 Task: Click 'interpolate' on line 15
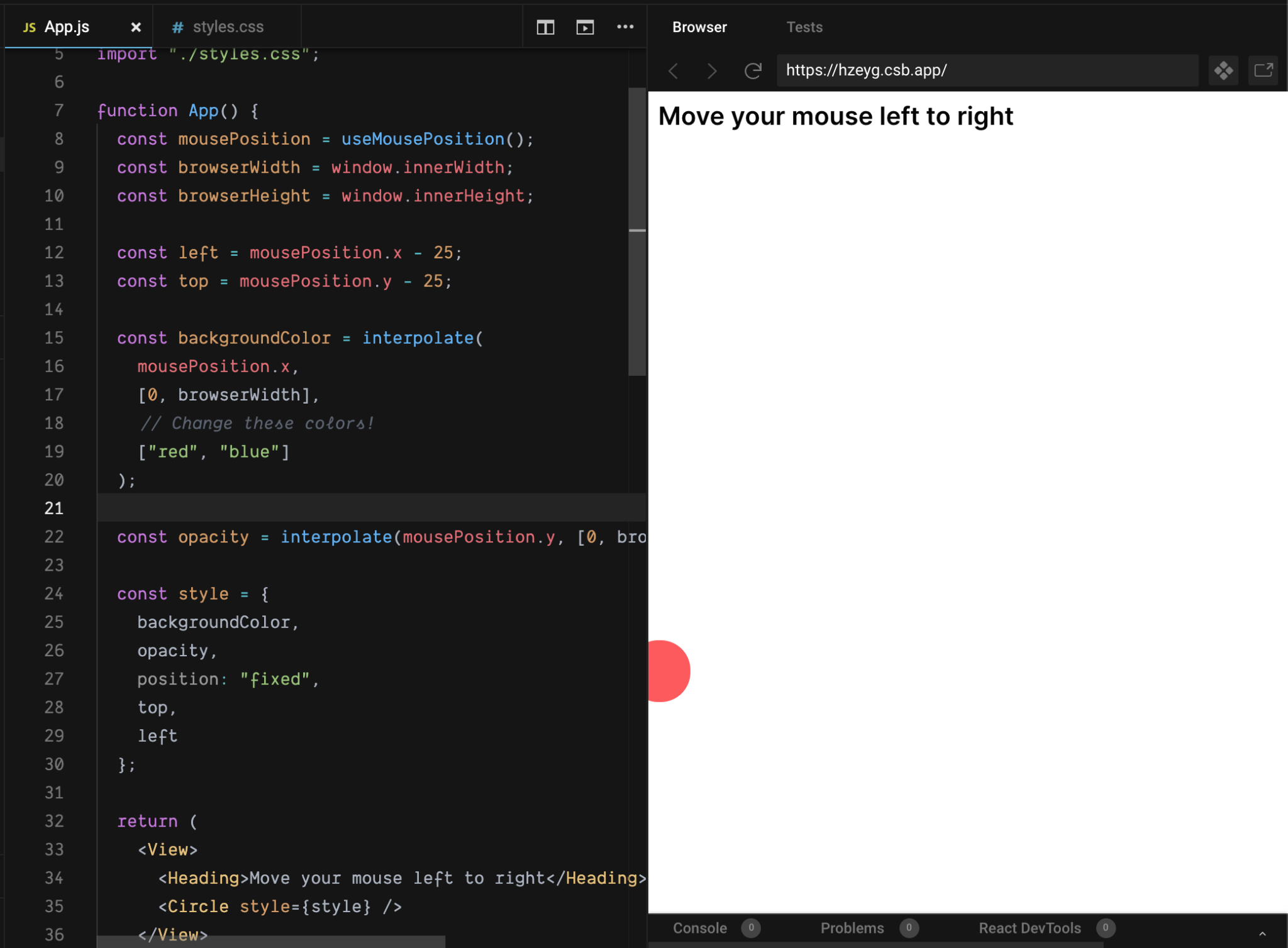[418, 338]
